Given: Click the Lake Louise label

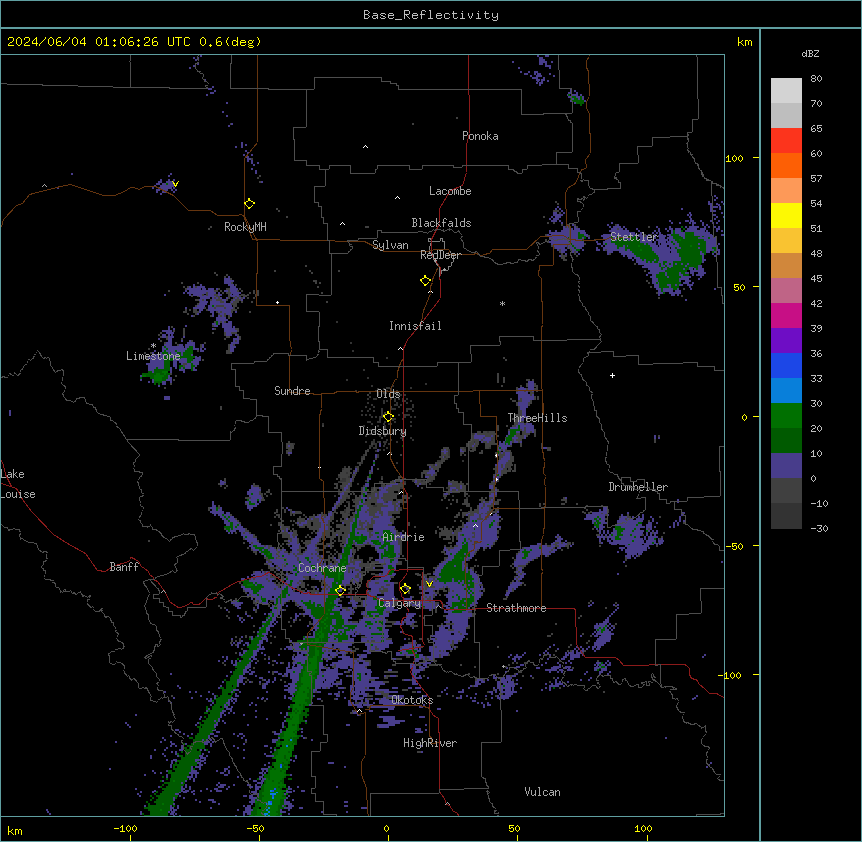Looking at the screenshot, I should [x=18, y=484].
